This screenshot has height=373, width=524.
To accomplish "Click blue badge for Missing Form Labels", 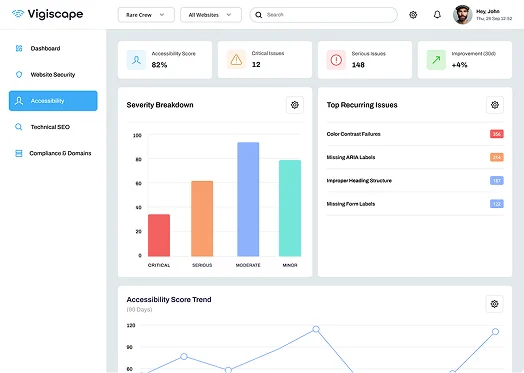I will 497,204.
